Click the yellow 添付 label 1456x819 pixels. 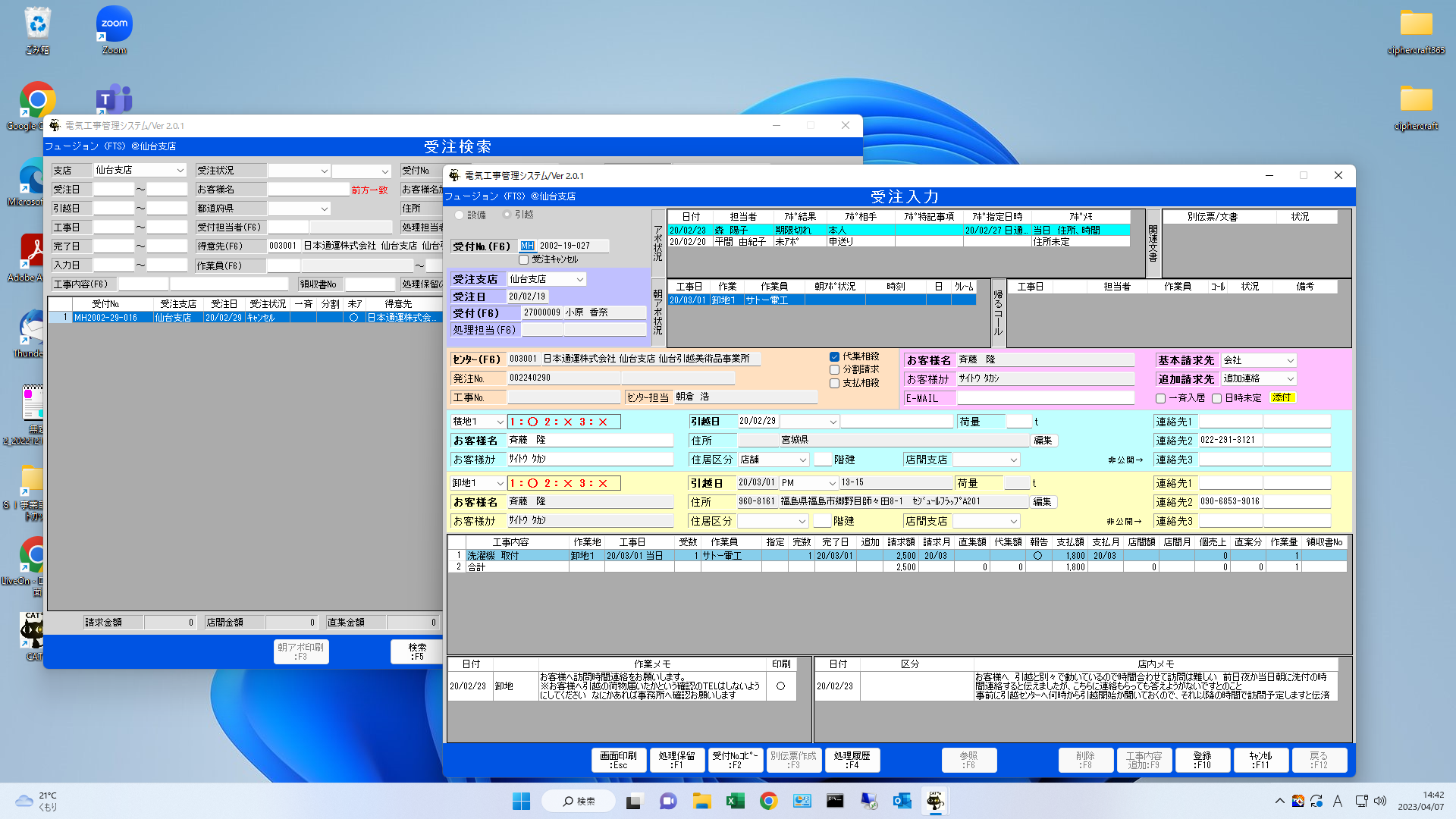(1282, 397)
